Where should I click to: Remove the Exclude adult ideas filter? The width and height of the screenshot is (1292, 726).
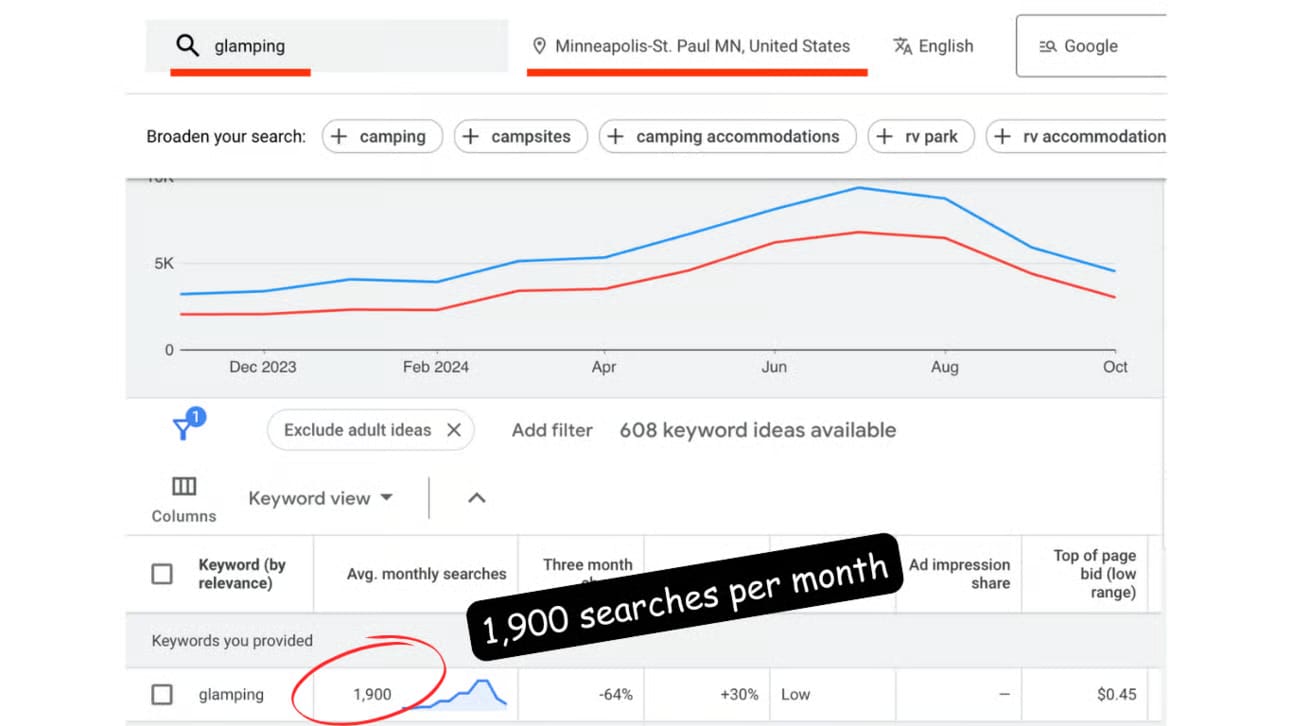453,430
